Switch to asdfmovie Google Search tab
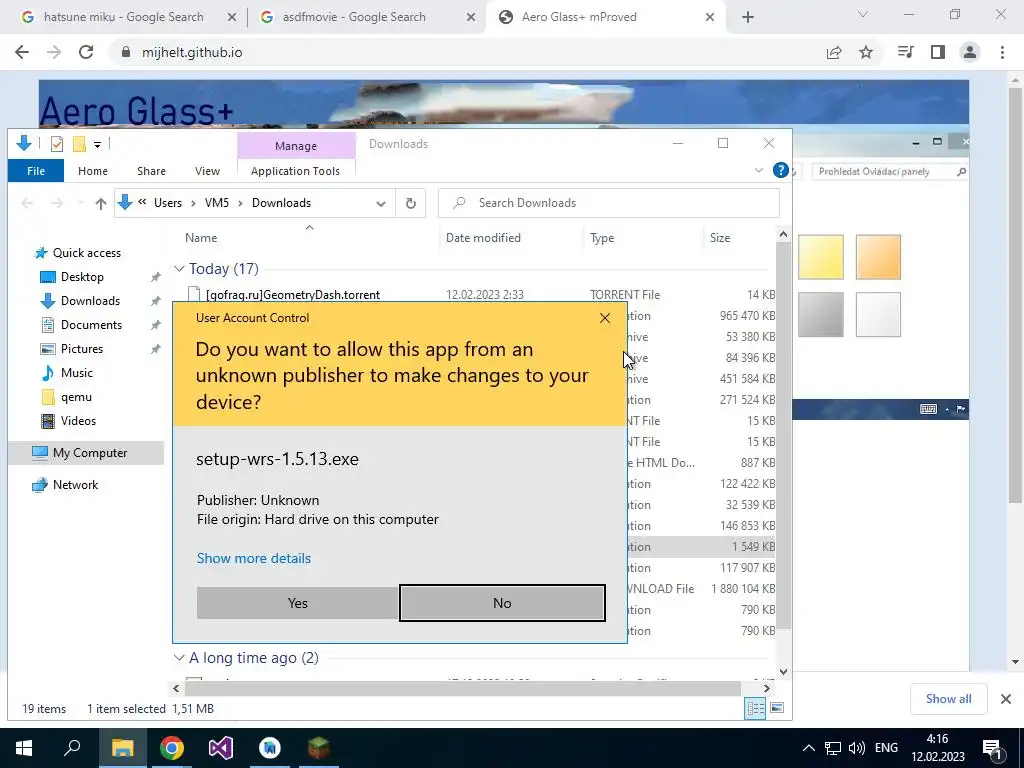Image resolution: width=1024 pixels, height=768 pixels. pyautogui.click(x=354, y=17)
